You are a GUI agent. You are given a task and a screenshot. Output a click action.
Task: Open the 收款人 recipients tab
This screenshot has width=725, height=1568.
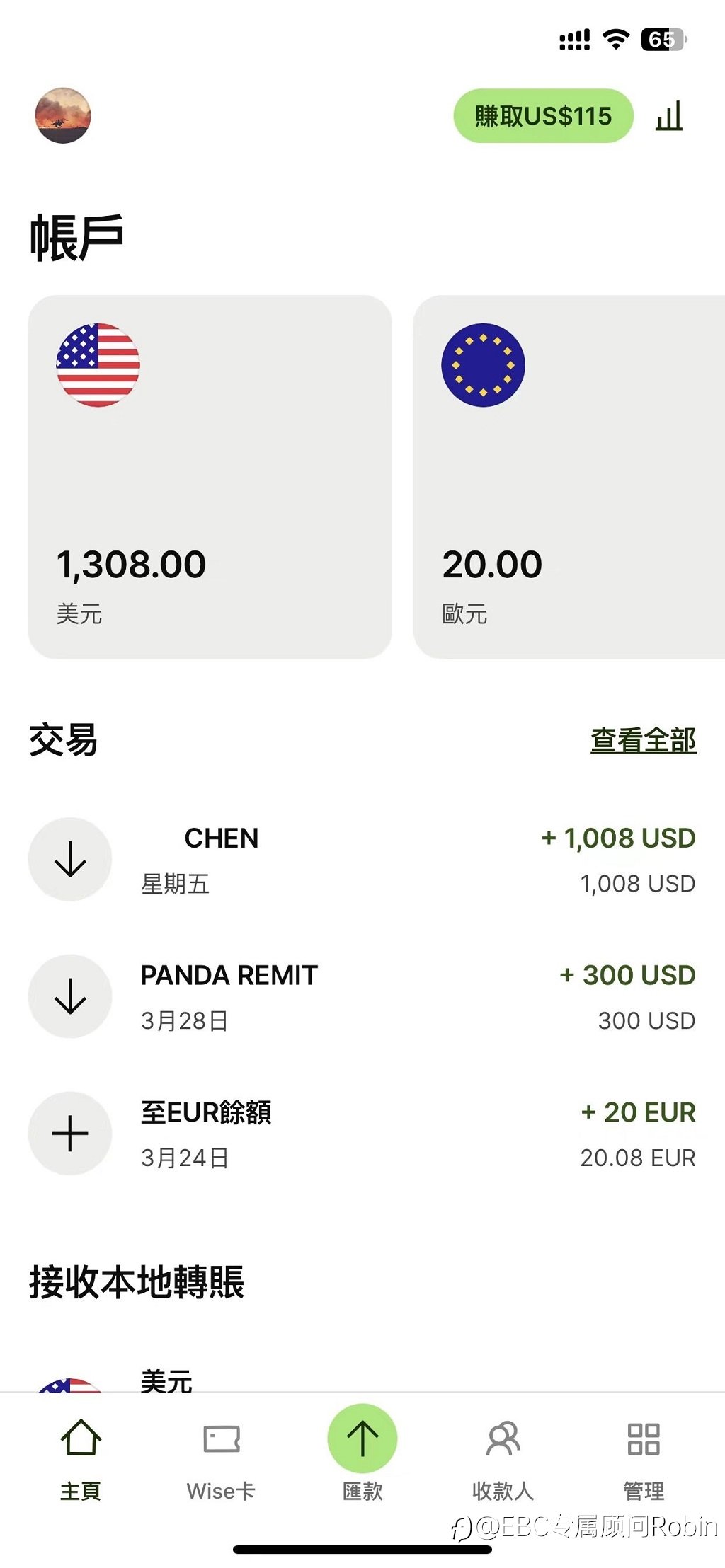pyautogui.click(x=503, y=1459)
